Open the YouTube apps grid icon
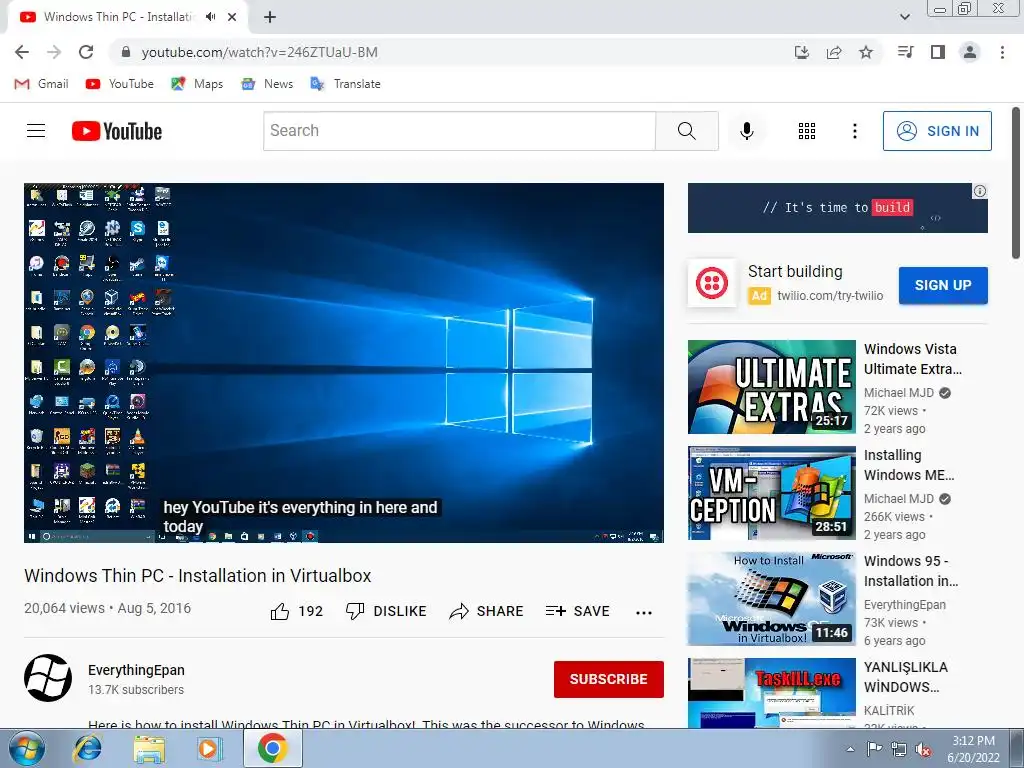 pos(807,131)
